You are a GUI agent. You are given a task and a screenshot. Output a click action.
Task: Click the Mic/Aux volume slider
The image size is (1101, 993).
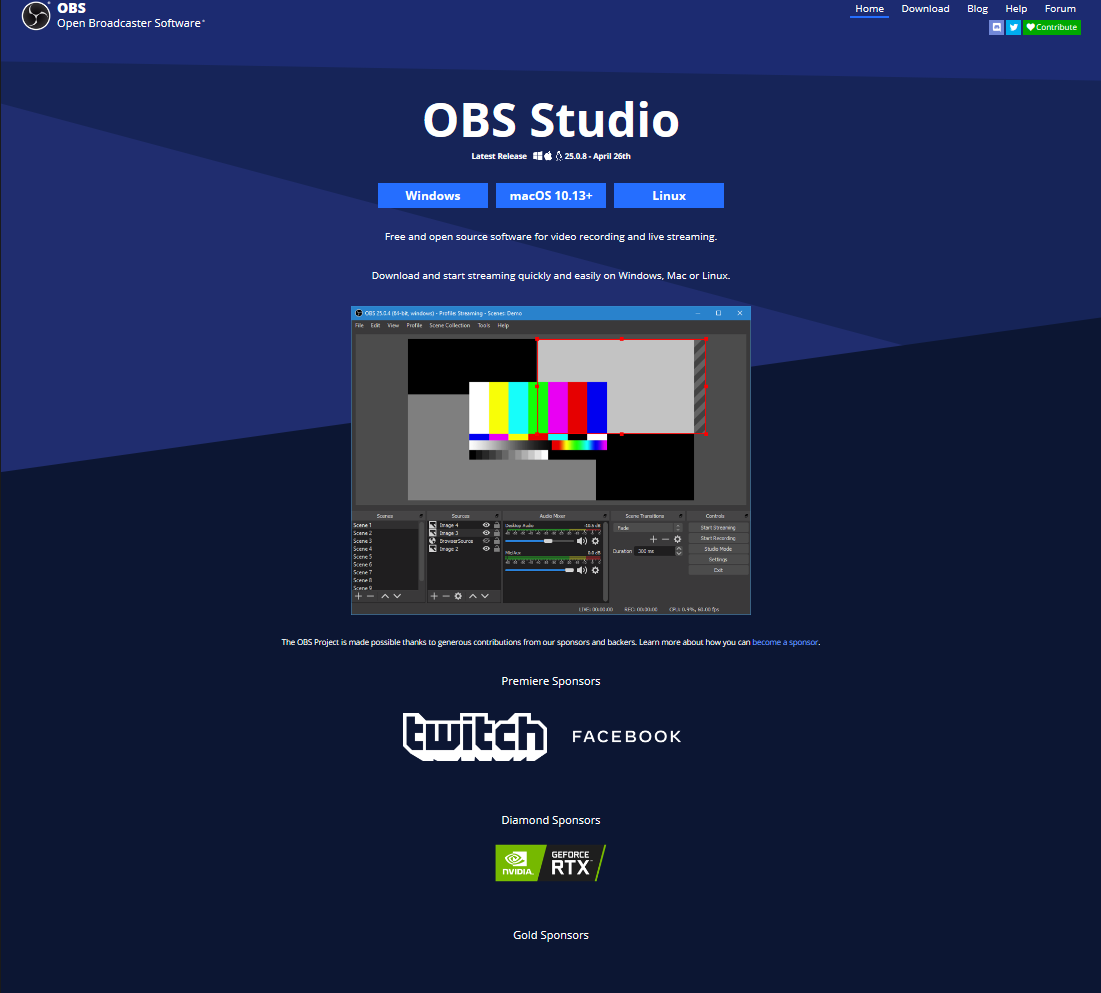point(539,570)
